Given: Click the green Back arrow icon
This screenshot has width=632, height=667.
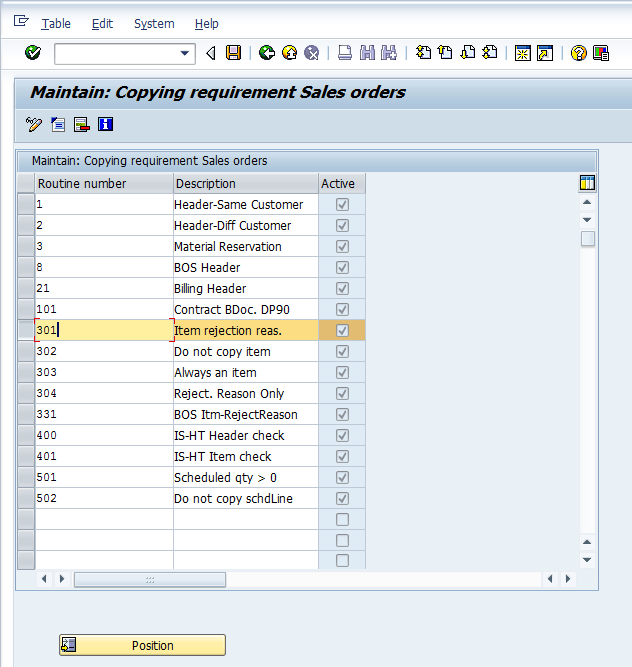Looking at the screenshot, I should click(267, 53).
